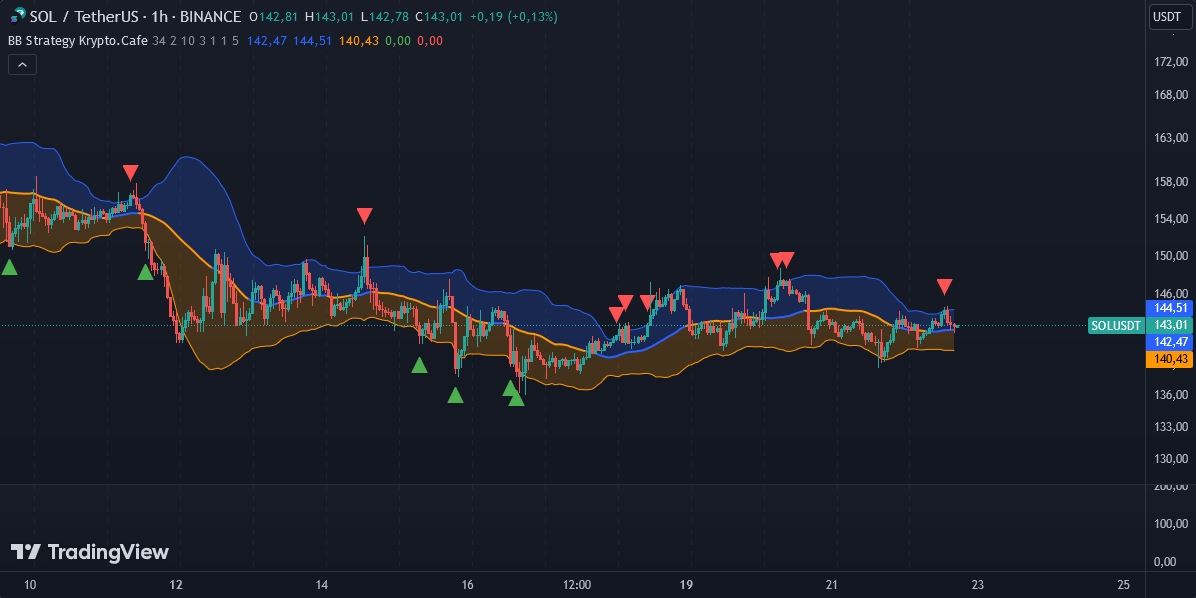1196x598 pixels.
Task: Click the green buy arrow just before day 12
Action: coord(146,272)
